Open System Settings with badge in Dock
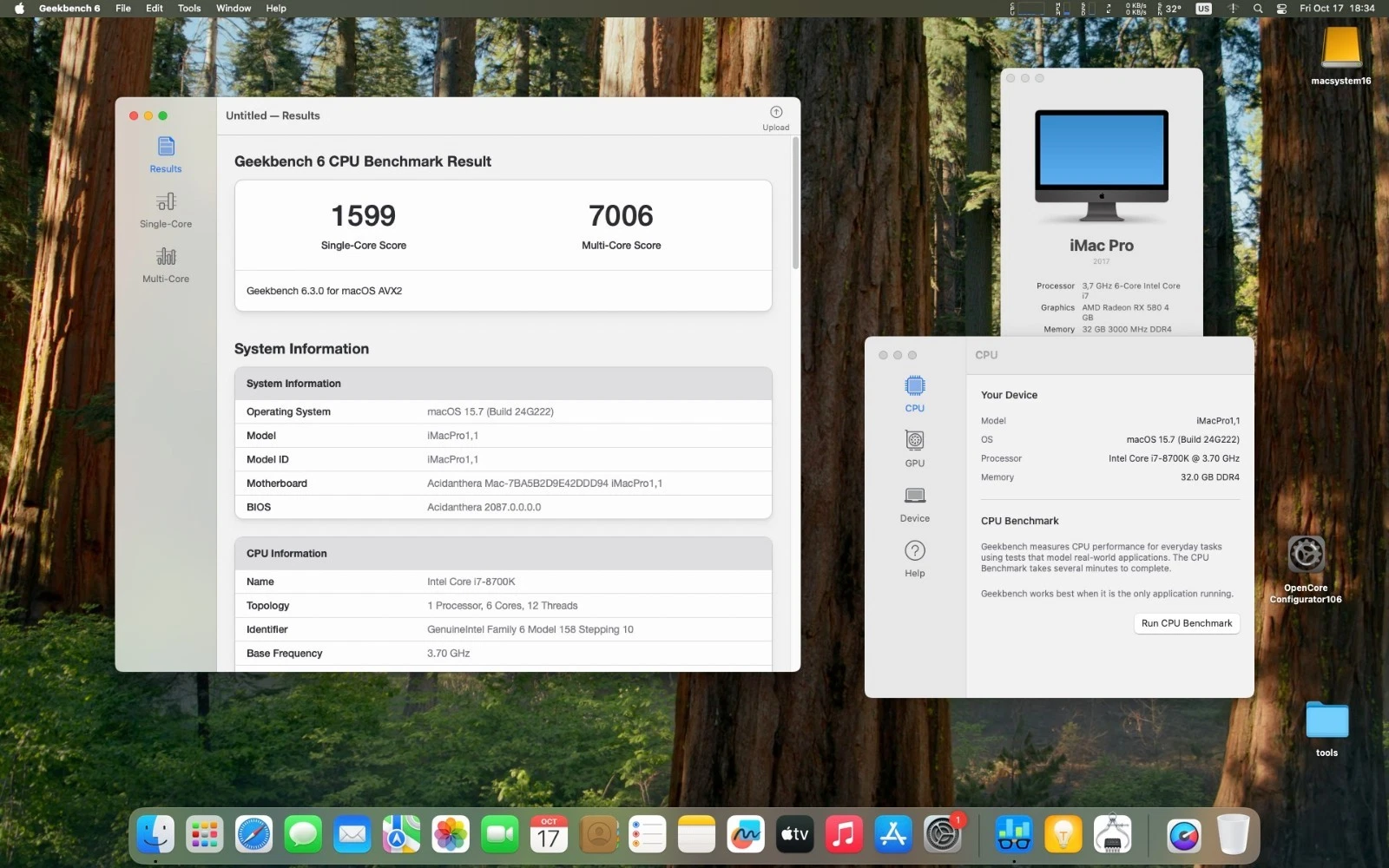This screenshot has height=868, width=1389. 943,835
